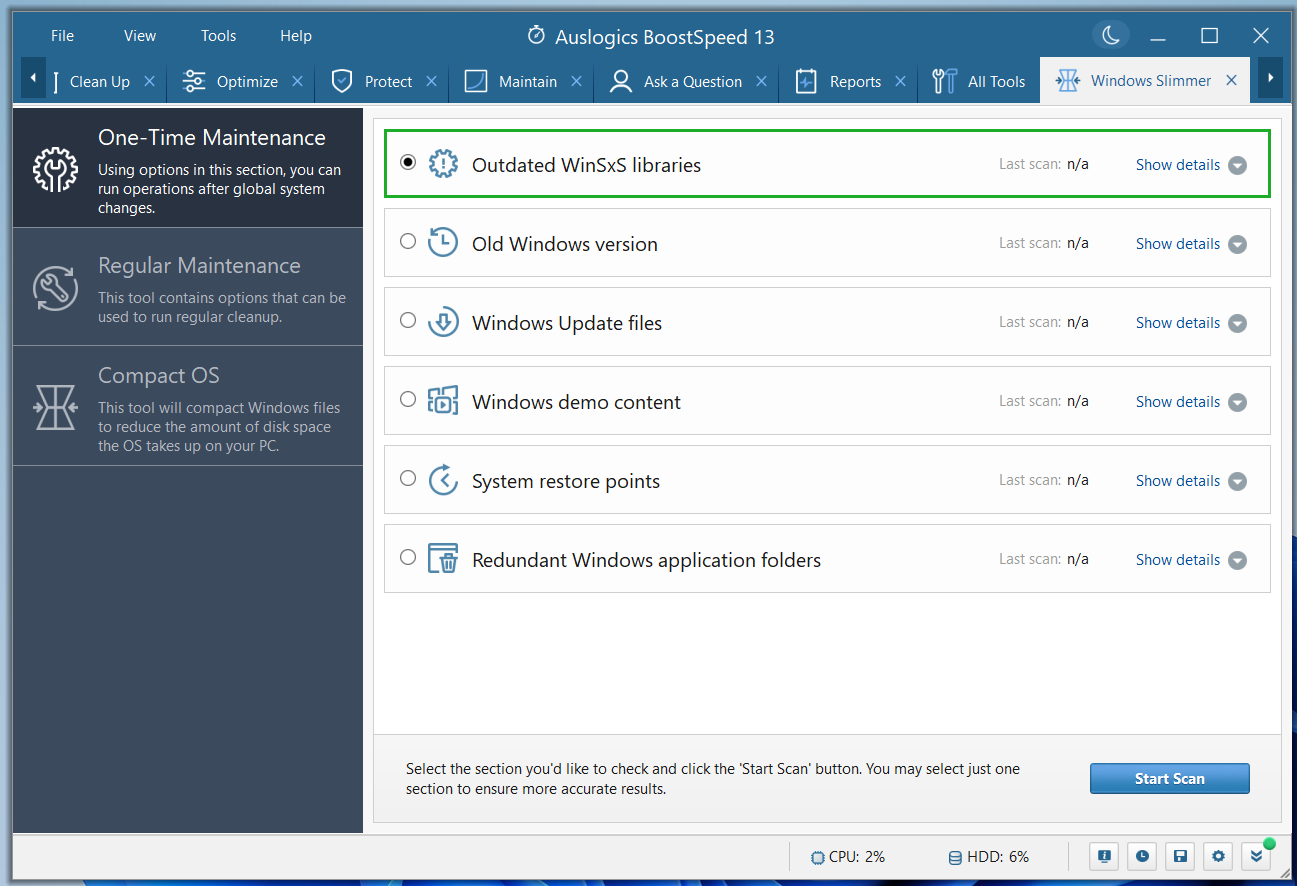Click the System restore points icon

point(443,480)
